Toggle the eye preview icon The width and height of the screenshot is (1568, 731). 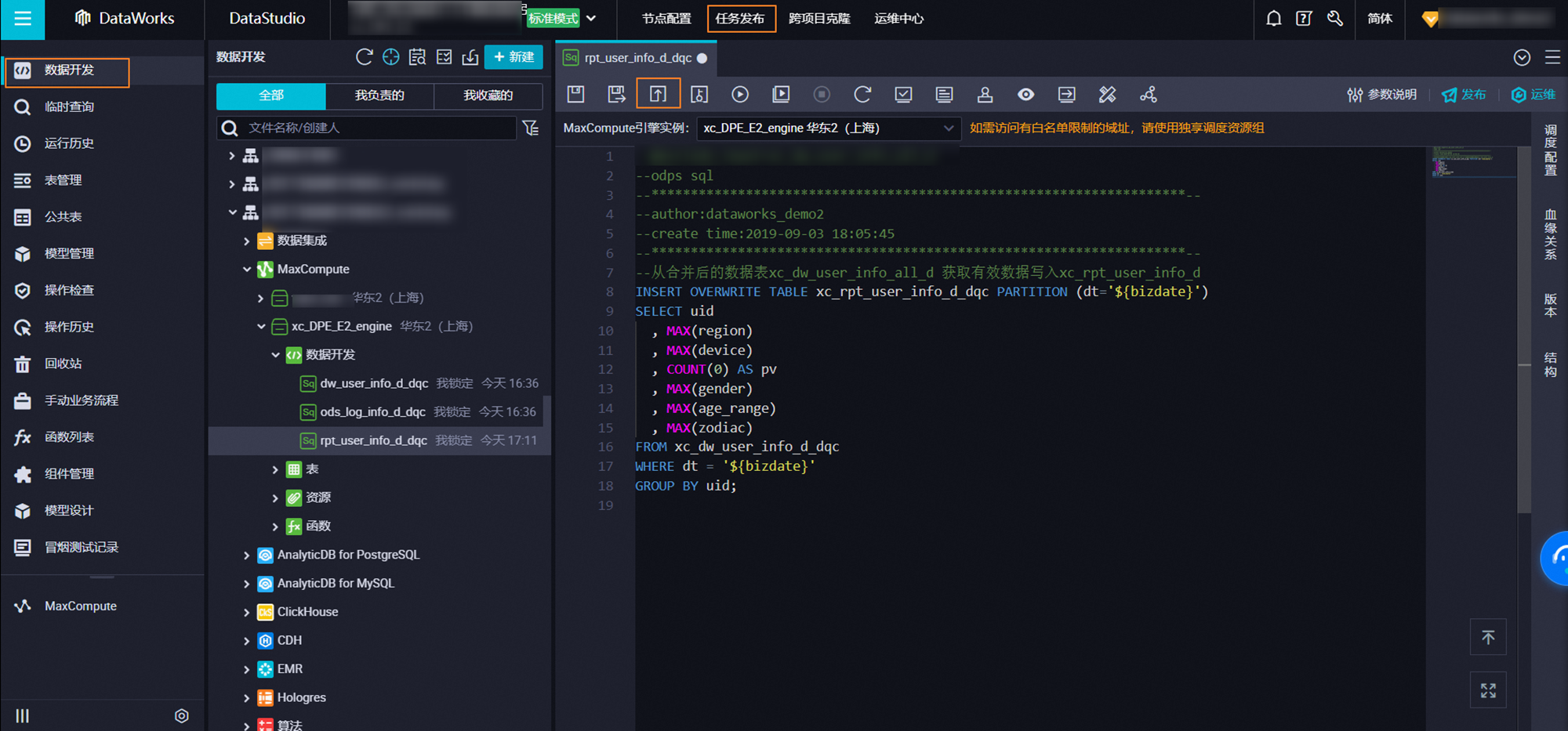(x=1025, y=95)
